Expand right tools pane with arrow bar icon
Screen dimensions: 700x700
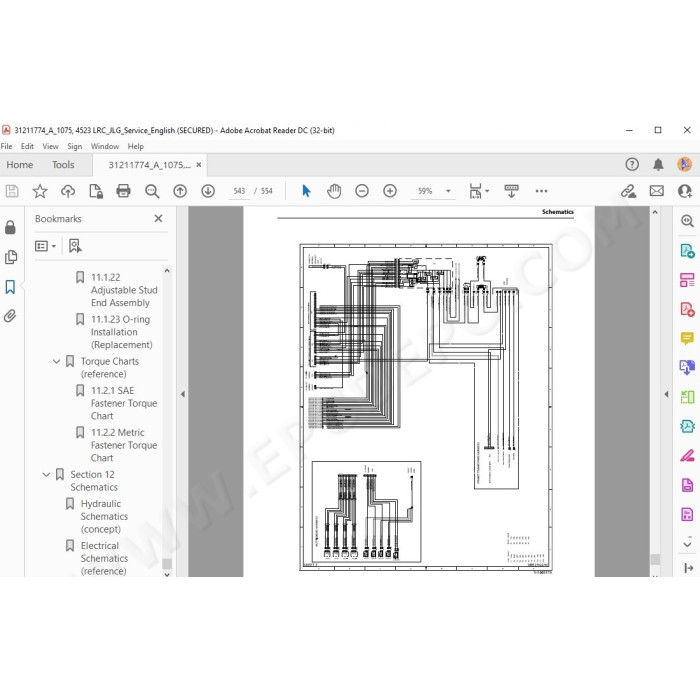pyautogui.click(x=688, y=568)
